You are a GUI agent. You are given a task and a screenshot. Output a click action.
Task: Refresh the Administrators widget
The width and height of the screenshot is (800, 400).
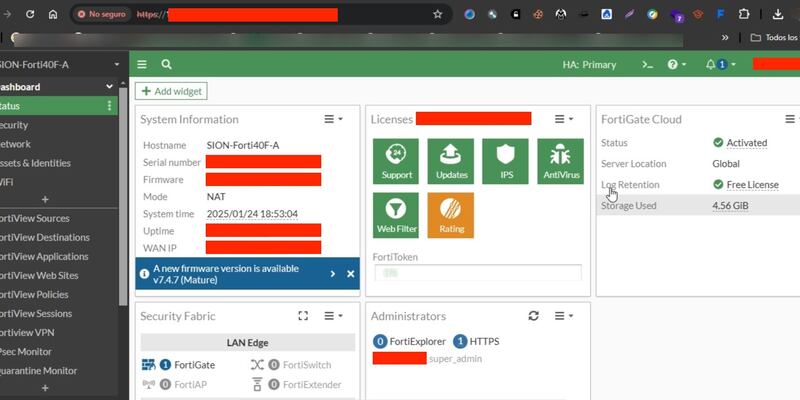[x=534, y=316]
